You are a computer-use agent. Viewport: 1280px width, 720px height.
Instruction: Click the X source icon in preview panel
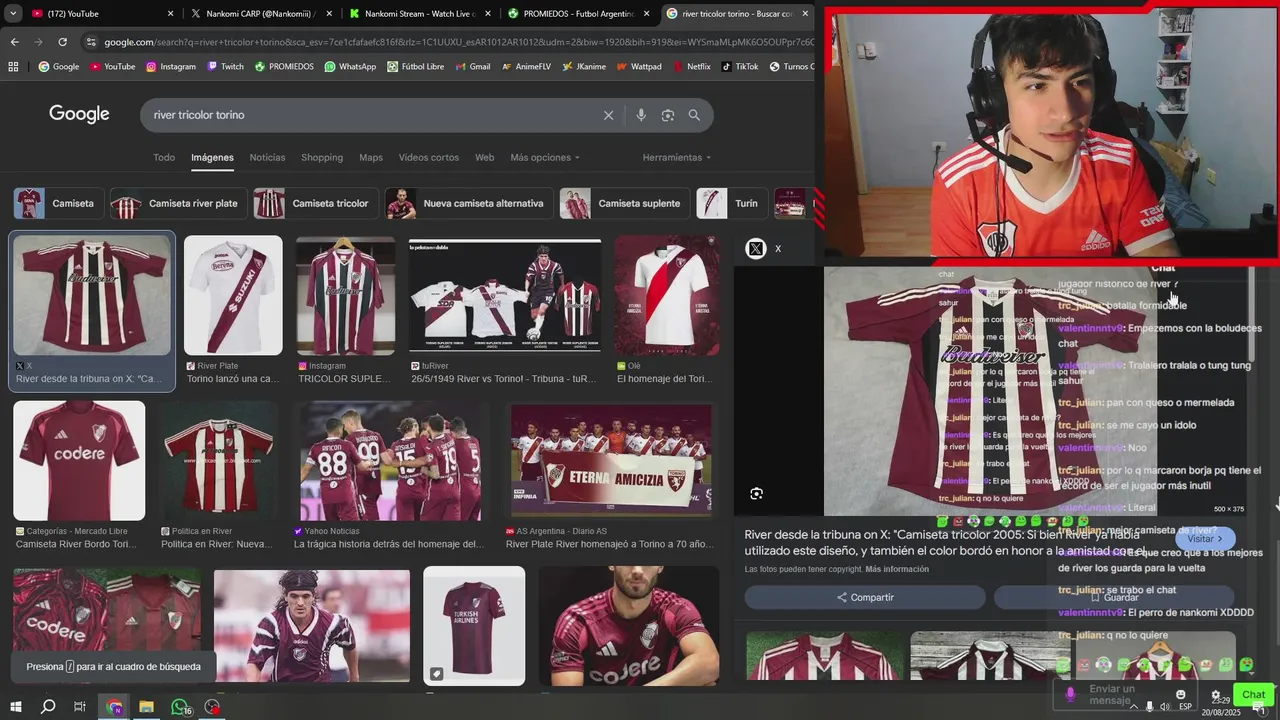[756, 248]
